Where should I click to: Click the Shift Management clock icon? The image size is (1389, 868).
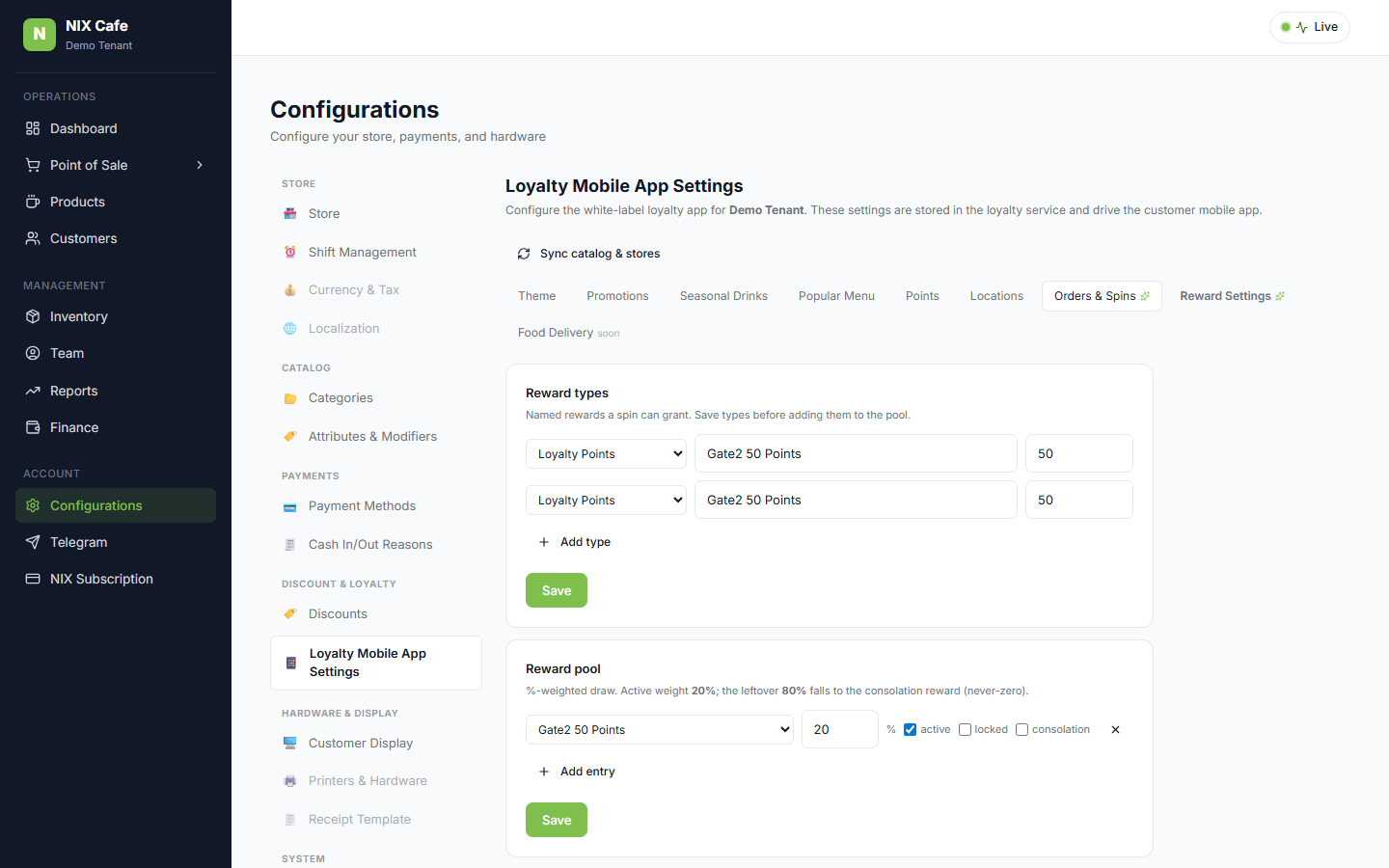290,252
